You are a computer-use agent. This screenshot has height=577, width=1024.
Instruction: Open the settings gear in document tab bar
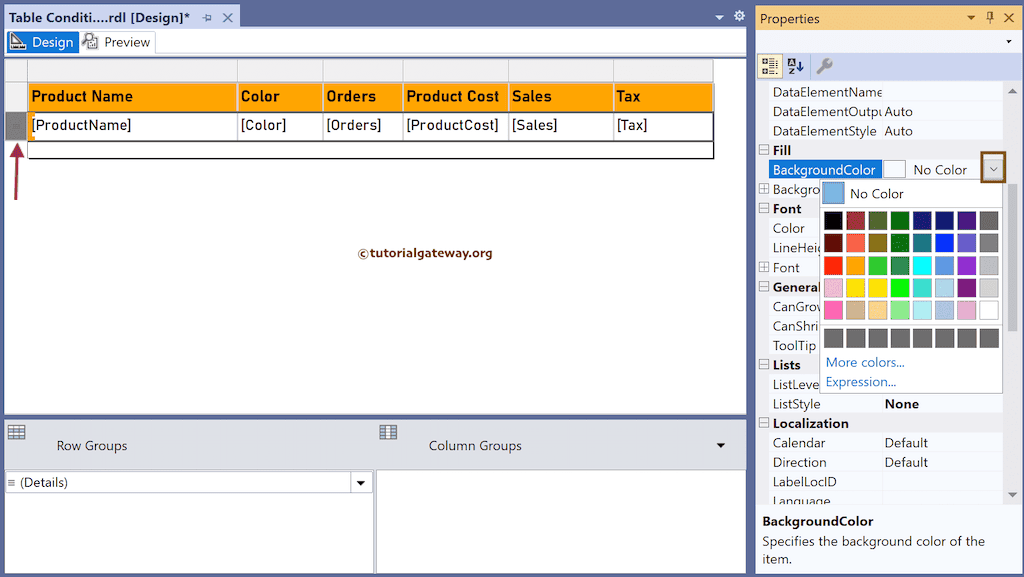pyautogui.click(x=739, y=16)
